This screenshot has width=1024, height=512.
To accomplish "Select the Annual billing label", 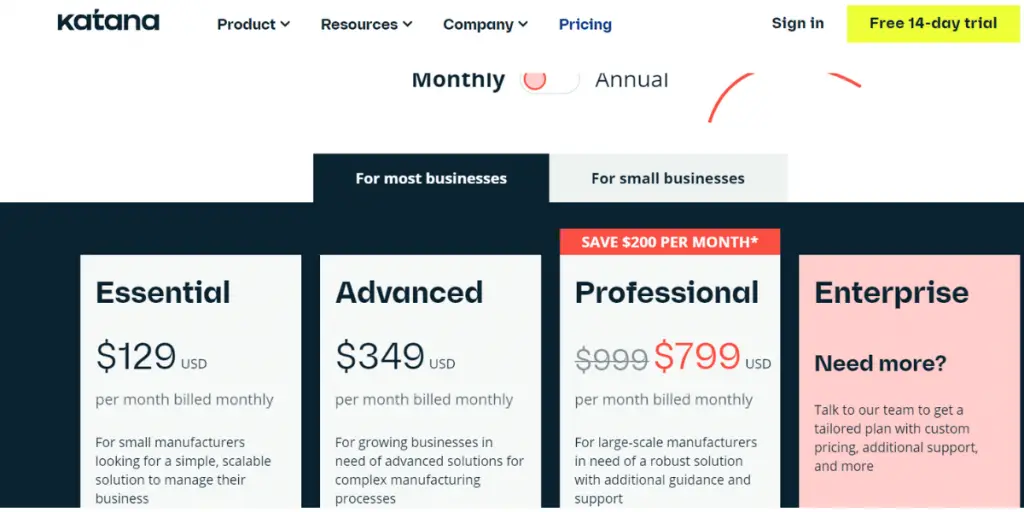I will tap(632, 80).
